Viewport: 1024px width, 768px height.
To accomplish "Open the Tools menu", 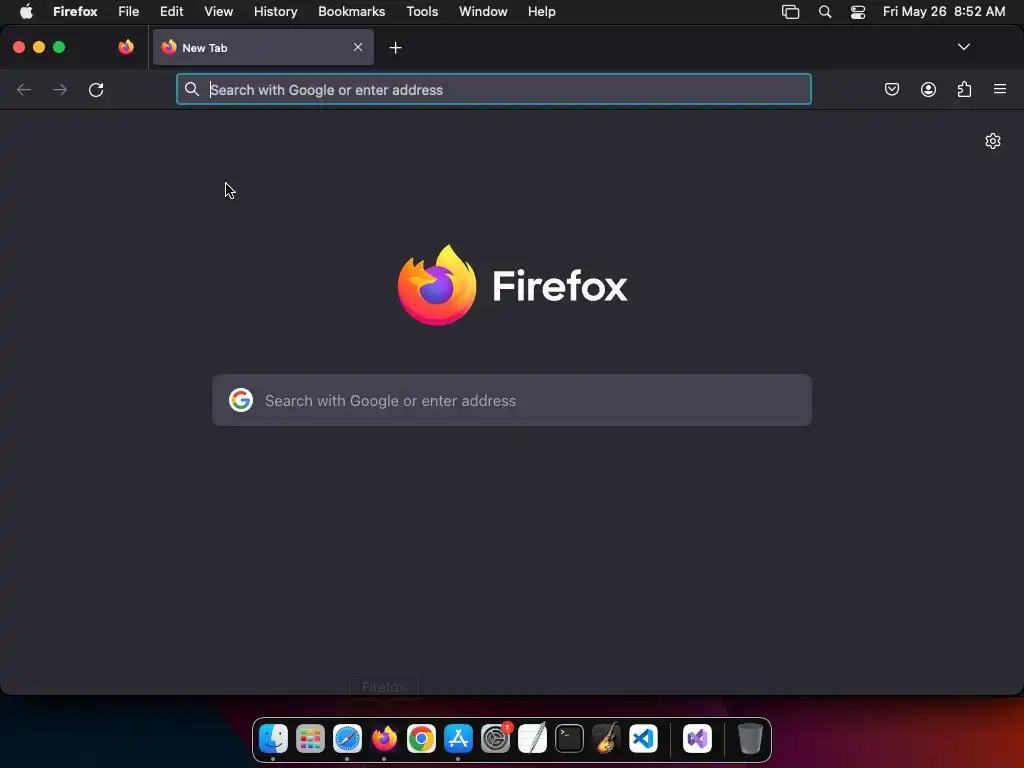I will [x=422, y=12].
